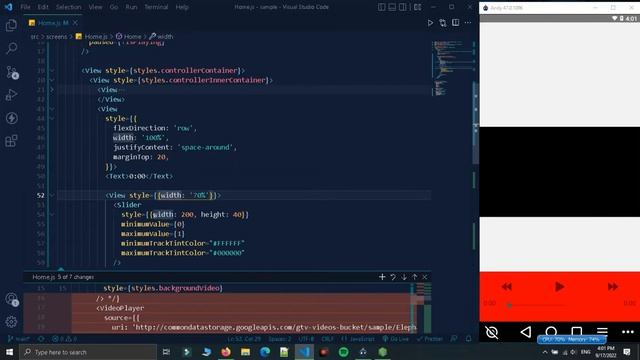
Task: Click the rewind button in the emulator
Action: click(507, 287)
